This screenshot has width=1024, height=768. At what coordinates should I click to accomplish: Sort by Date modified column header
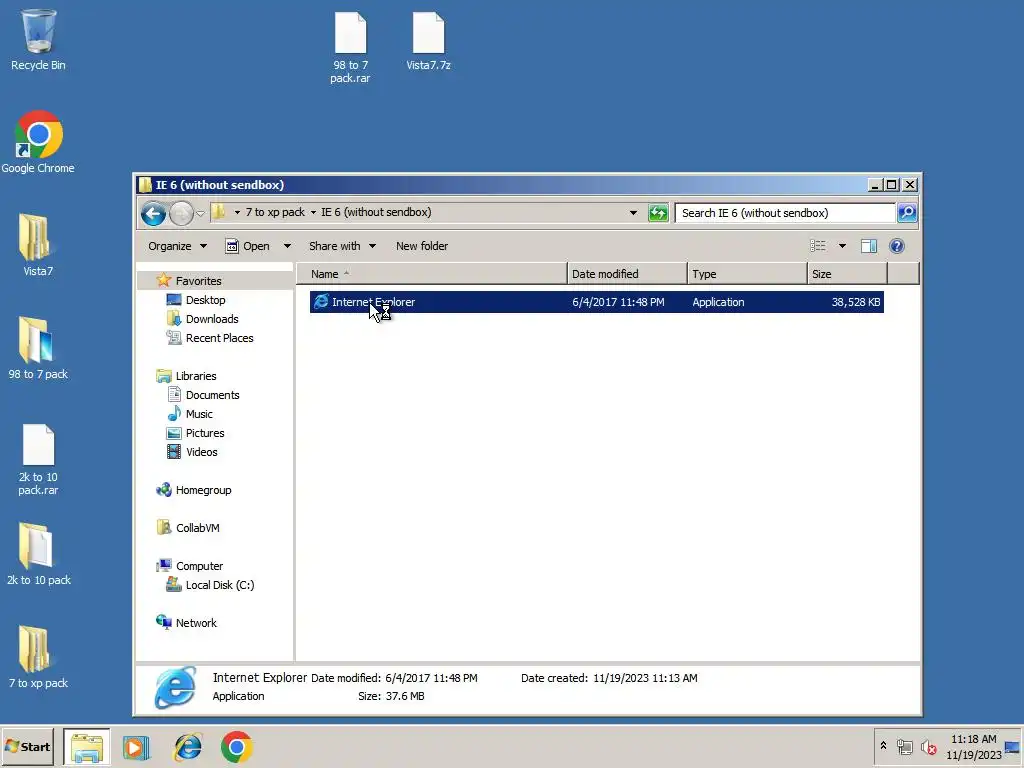tap(627, 274)
